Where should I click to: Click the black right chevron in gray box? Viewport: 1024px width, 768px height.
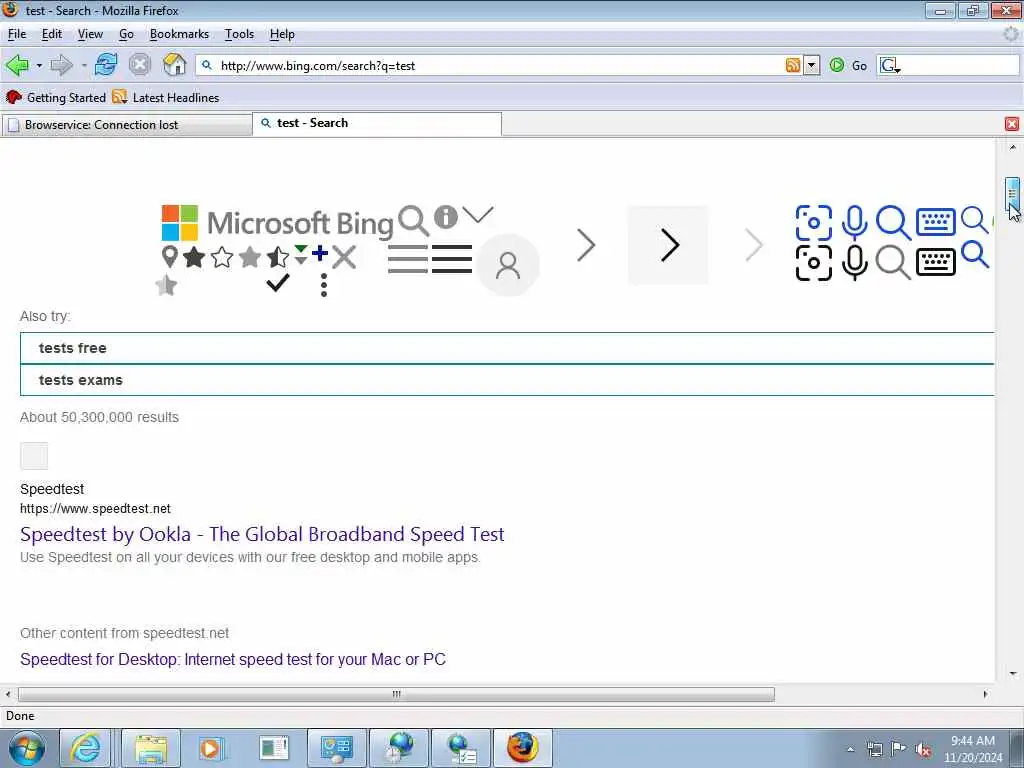(668, 245)
